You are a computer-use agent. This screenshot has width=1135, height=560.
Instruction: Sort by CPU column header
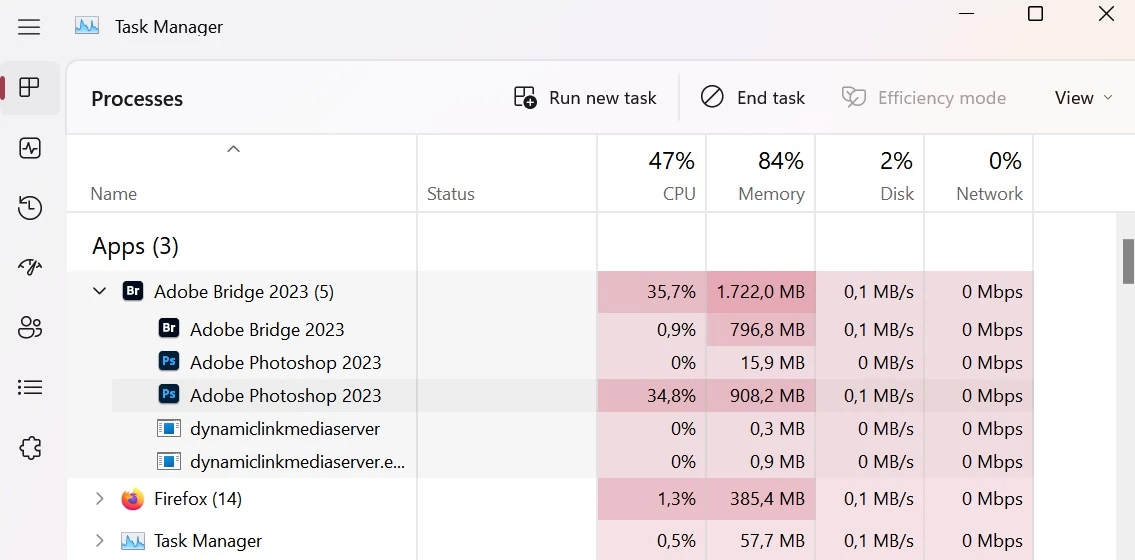tap(651, 174)
